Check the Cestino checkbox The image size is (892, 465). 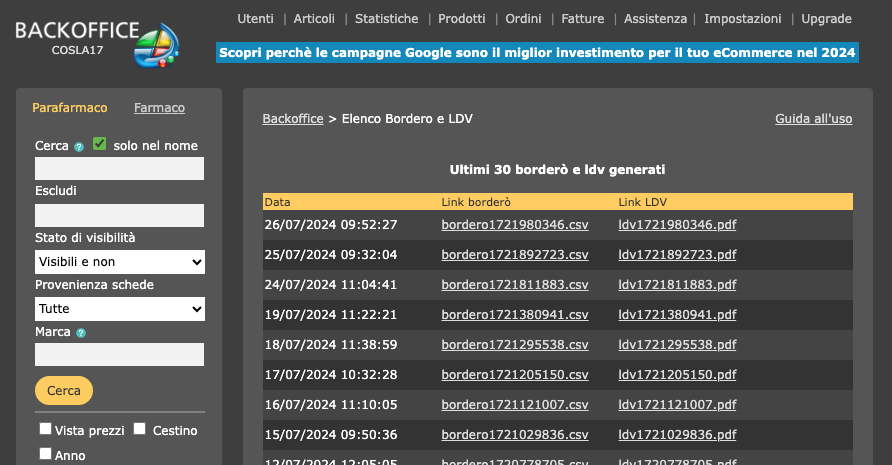[x=140, y=429]
